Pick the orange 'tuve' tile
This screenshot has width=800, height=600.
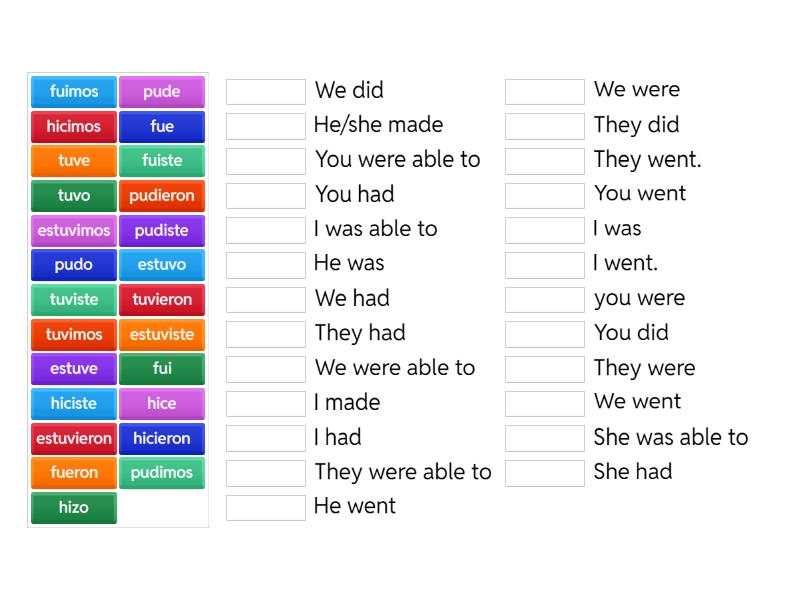74,161
